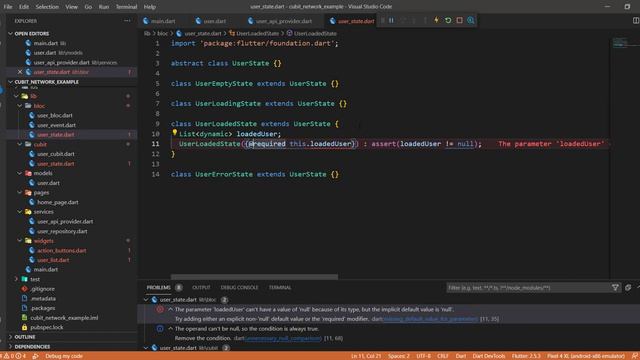Click Ln 11, Col 21 indicator
Screen dimensions: 640x360
366,356
